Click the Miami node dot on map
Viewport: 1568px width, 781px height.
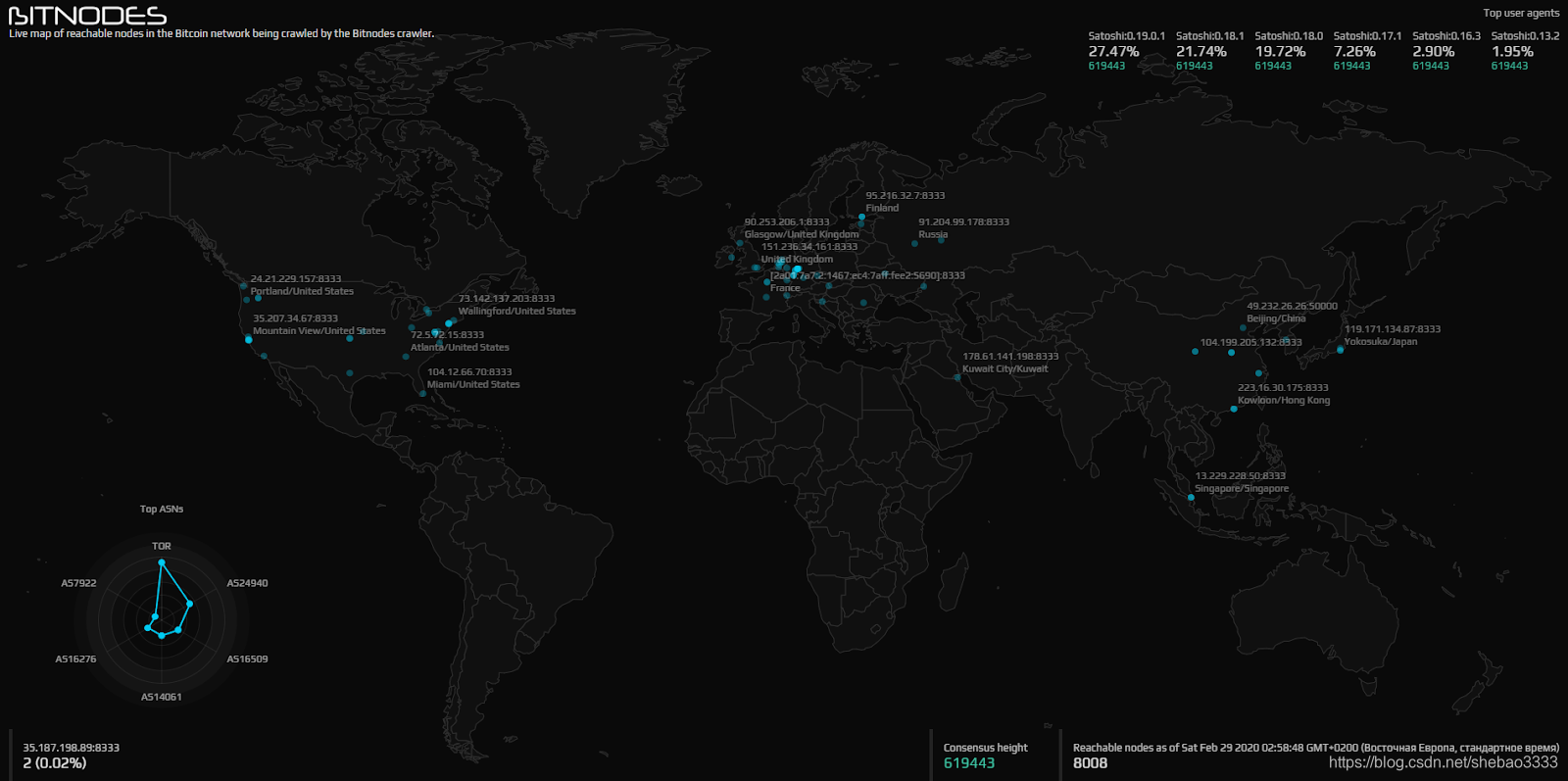(422, 394)
